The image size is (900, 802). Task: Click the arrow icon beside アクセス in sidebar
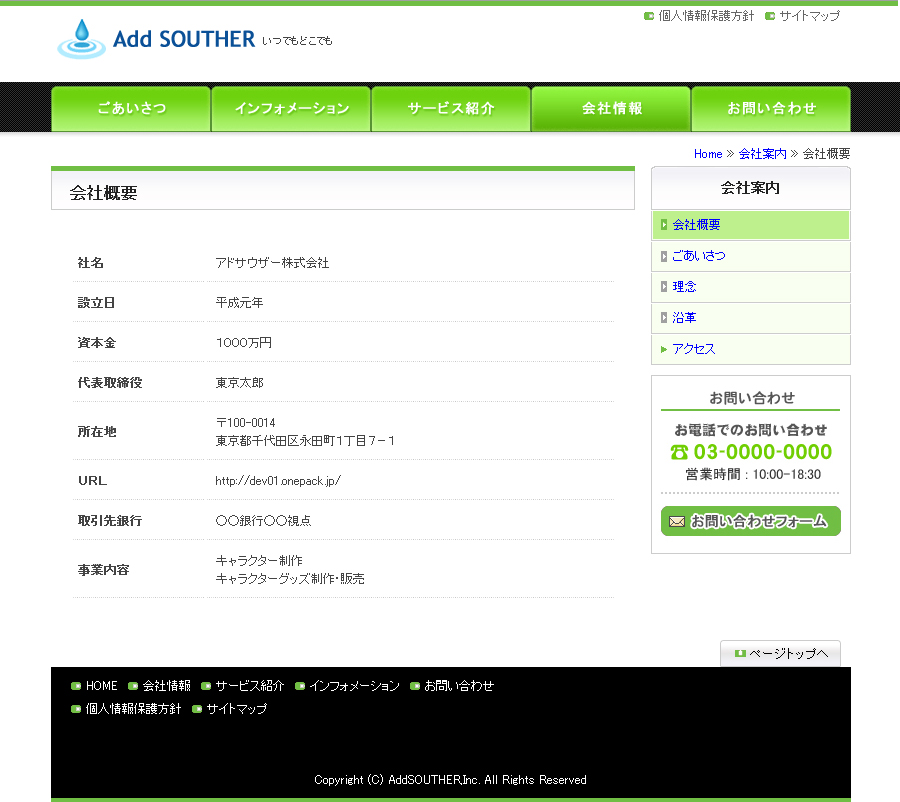click(x=664, y=349)
